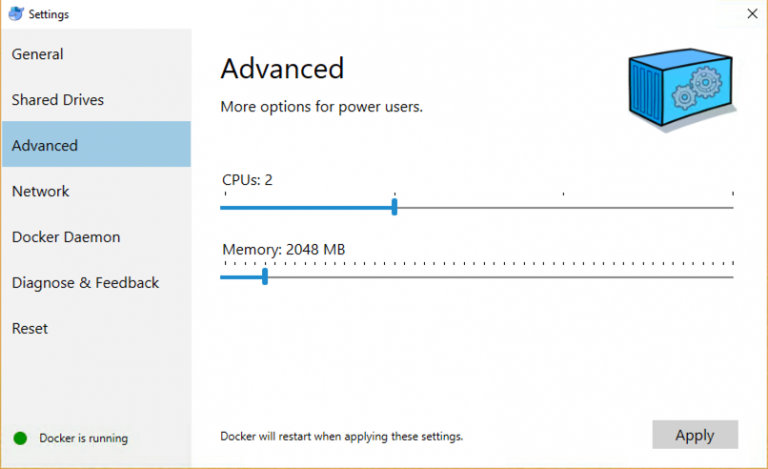Screen dimensions: 768x469
Task: Select the Reset option in sidebar
Action: click(30, 328)
